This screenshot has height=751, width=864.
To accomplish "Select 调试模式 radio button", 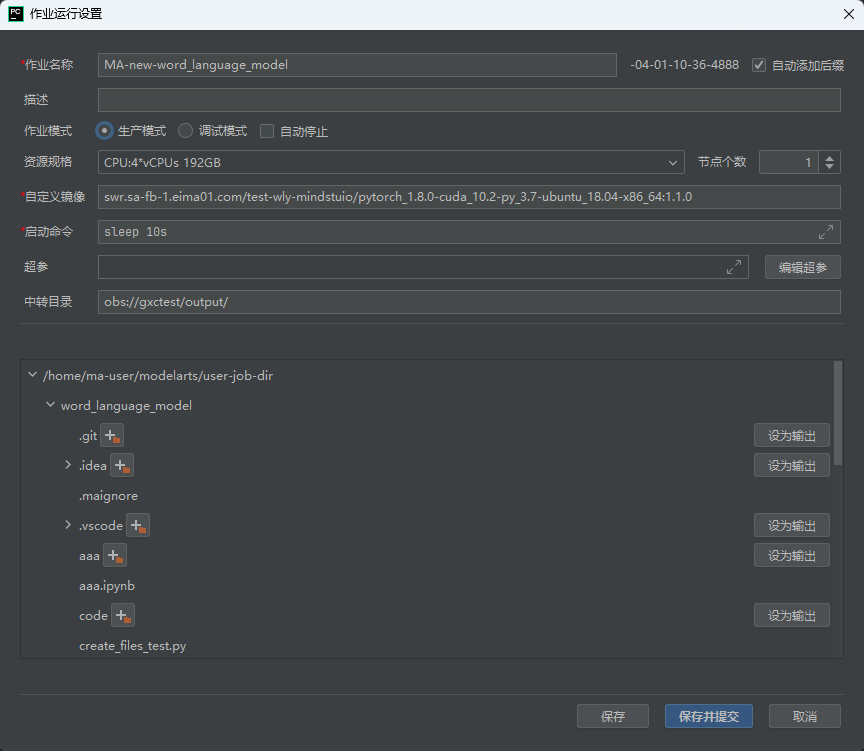I will click(x=185, y=131).
